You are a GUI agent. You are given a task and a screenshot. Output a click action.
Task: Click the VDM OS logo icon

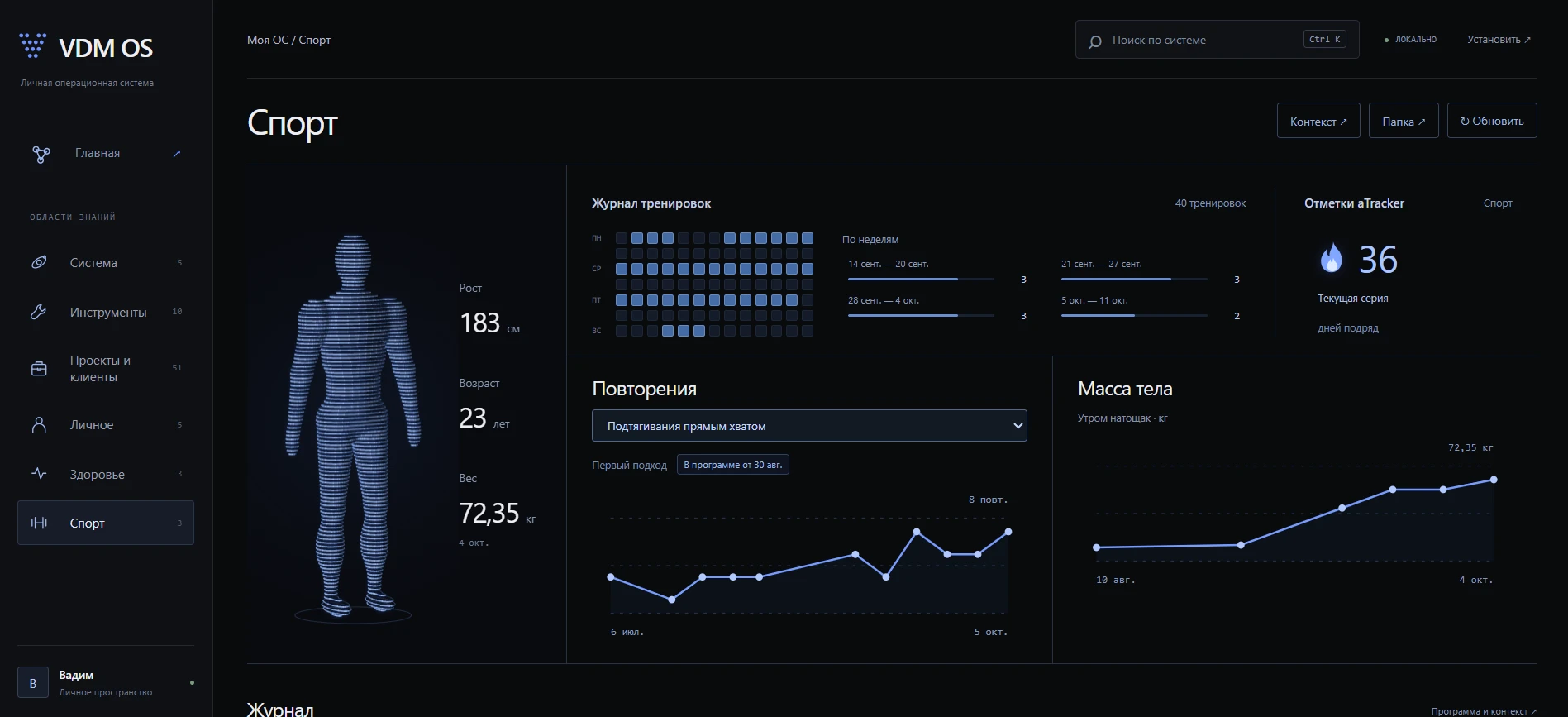[32, 45]
